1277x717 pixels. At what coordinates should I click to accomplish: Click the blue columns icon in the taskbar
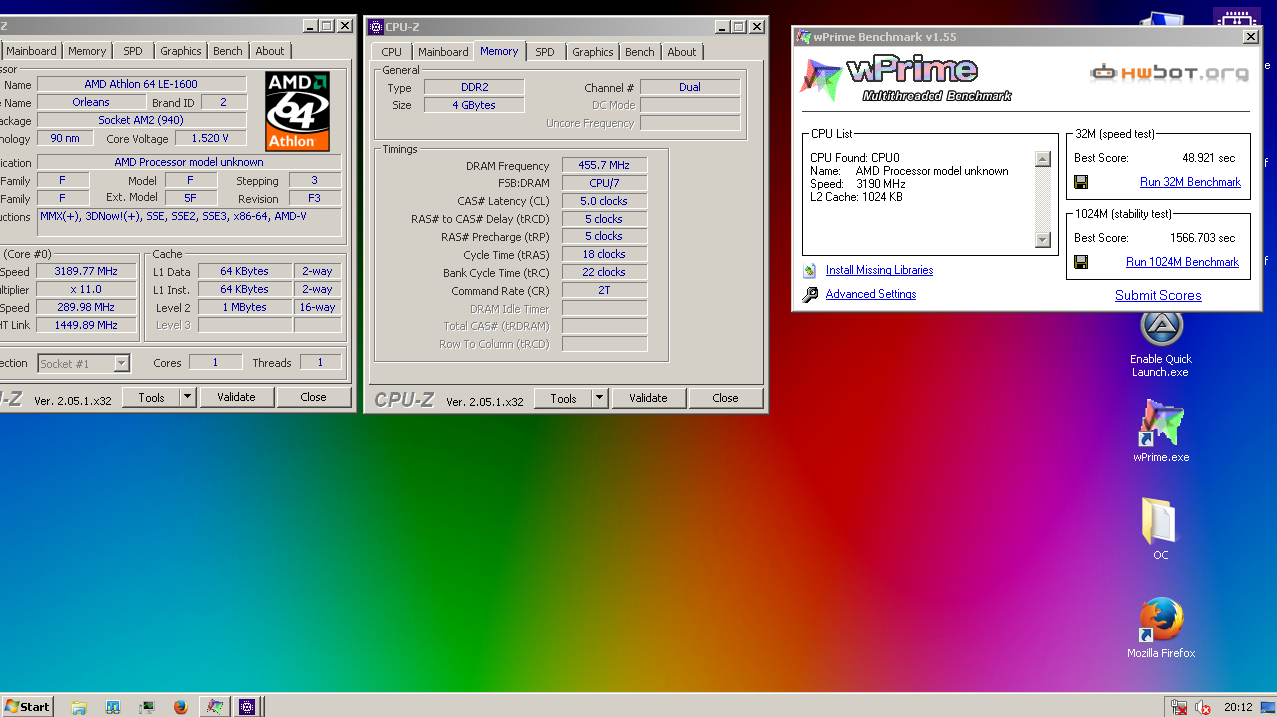pyautogui.click(x=113, y=706)
